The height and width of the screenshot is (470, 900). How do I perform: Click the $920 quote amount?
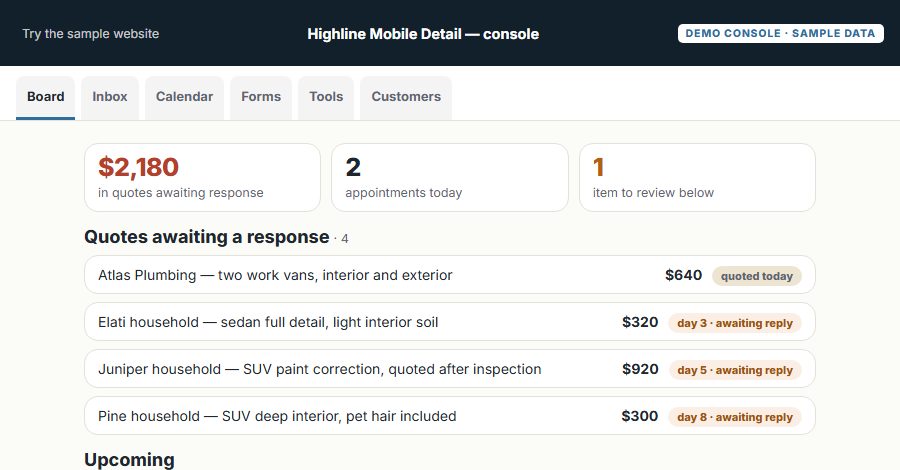point(640,369)
